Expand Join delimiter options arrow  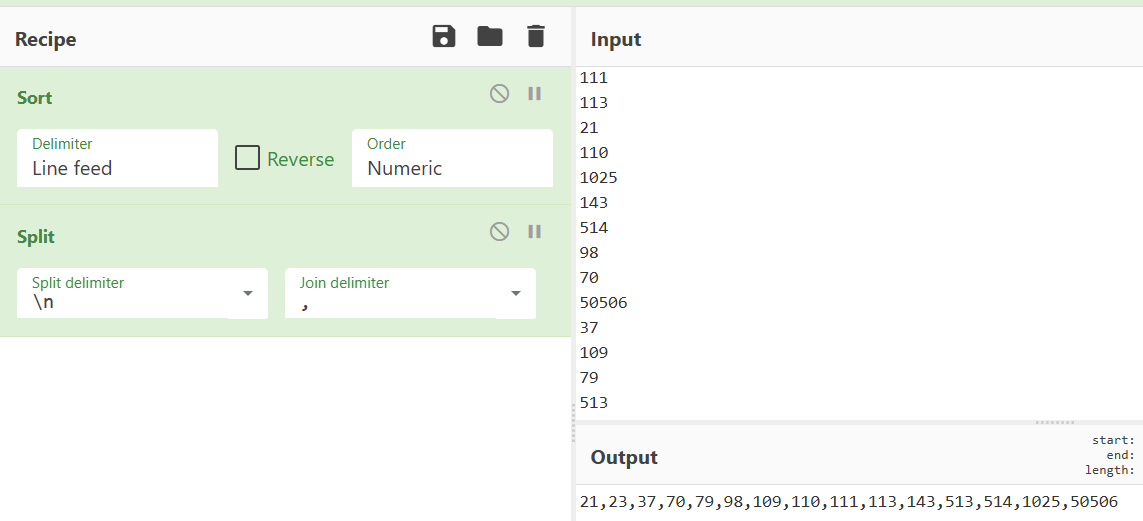click(x=515, y=294)
